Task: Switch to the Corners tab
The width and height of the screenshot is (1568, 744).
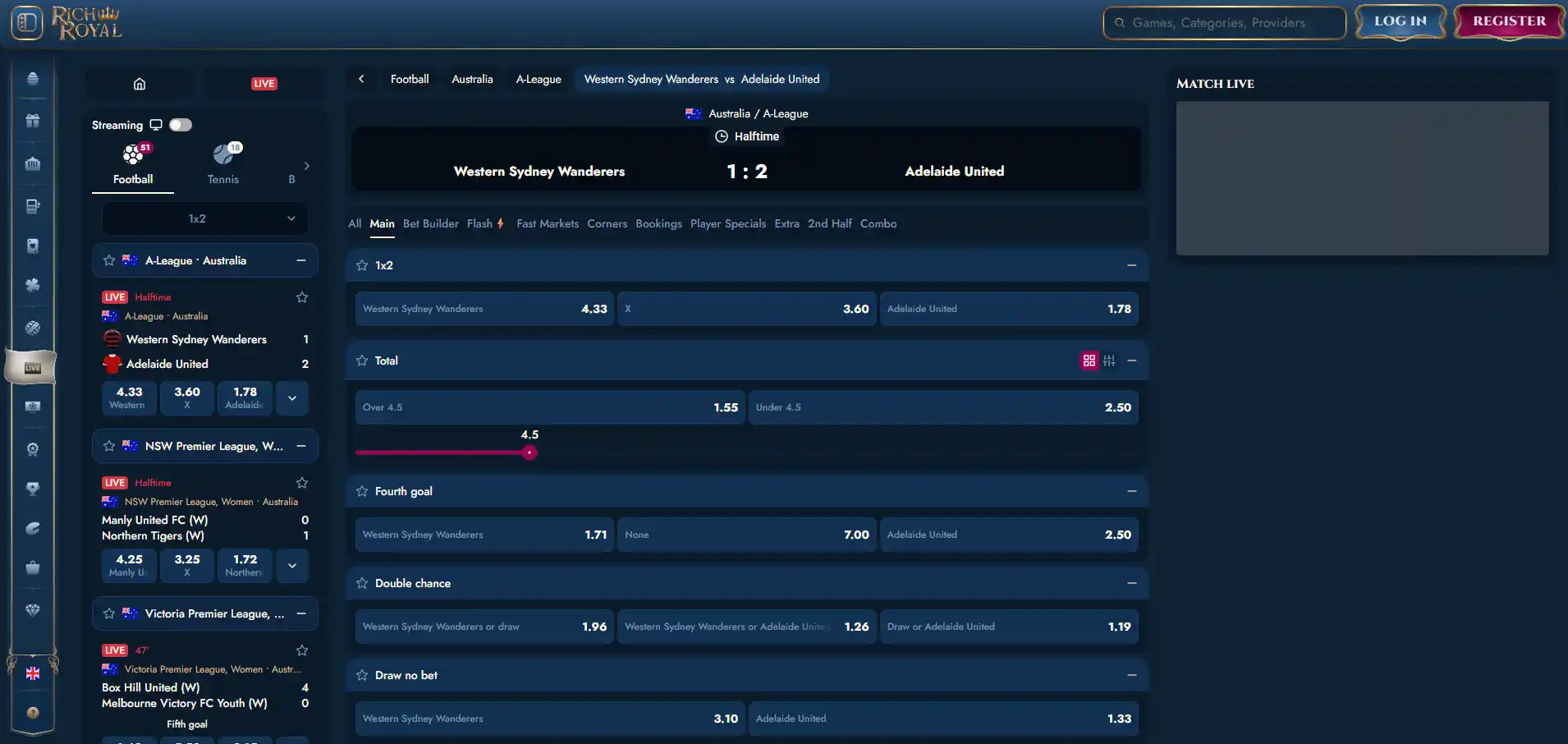Action: click(x=607, y=223)
